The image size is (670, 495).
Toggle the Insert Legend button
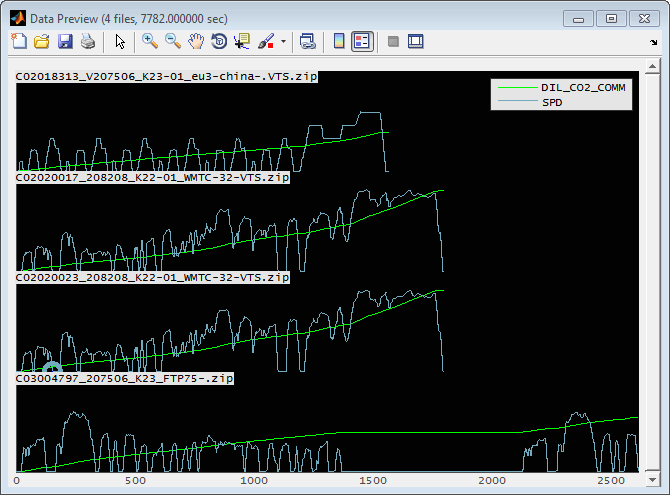[x=362, y=41]
